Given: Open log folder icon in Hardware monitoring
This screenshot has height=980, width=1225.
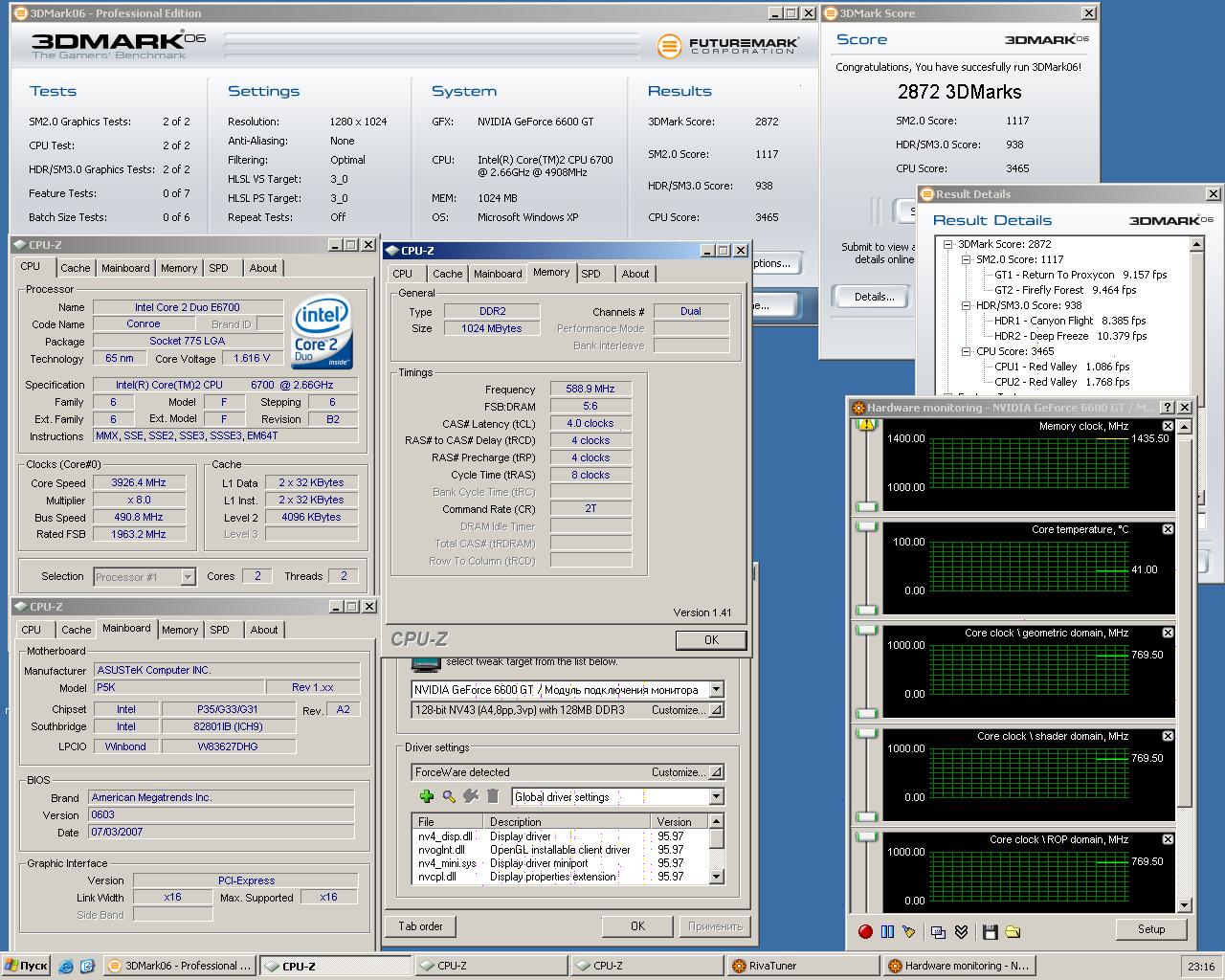Looking at the screenshot, I should 1013,931.
